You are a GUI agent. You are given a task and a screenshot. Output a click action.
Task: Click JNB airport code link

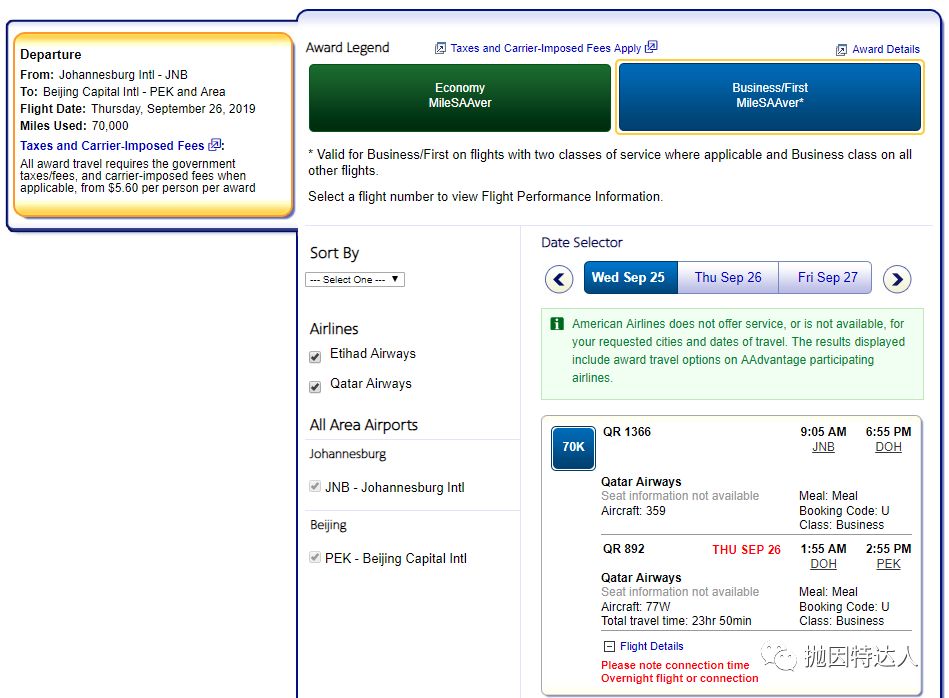[823, 447]
